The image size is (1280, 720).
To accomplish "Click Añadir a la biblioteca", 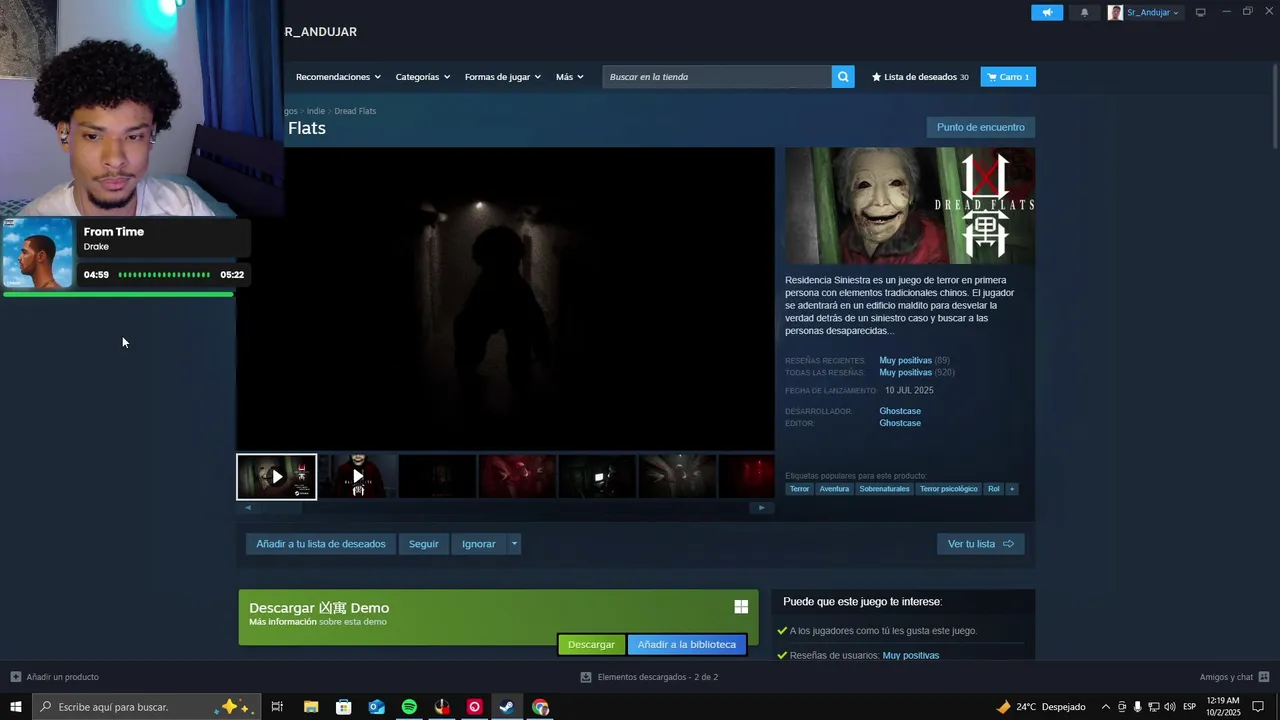I will (686, 645).
